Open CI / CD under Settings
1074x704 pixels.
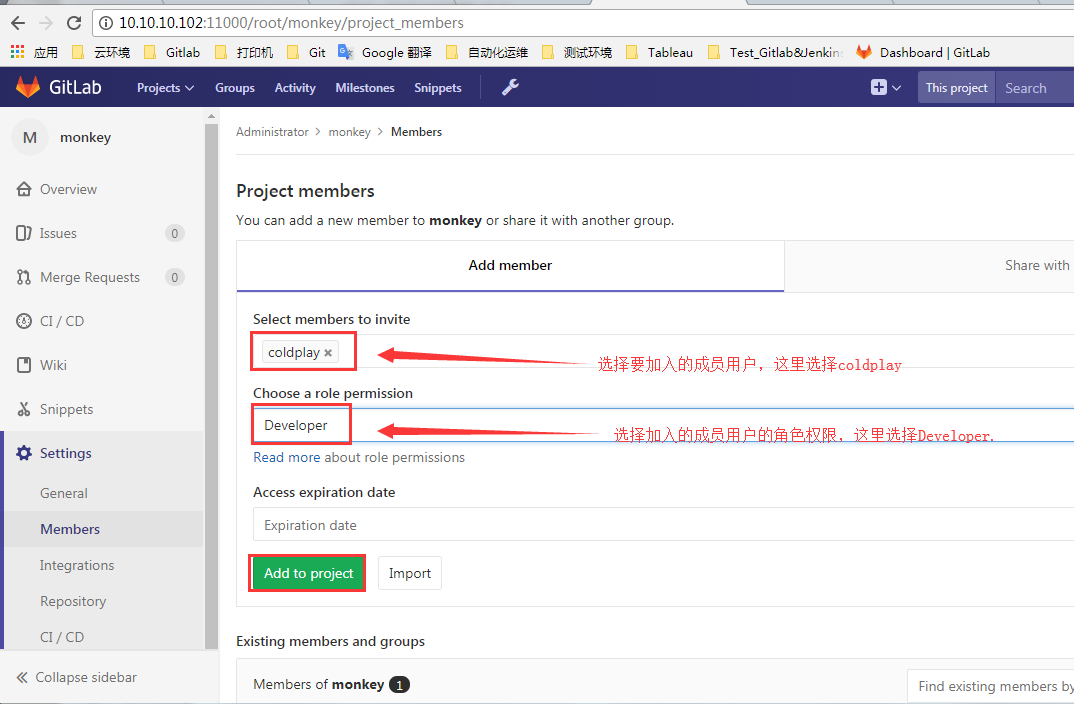coord(62,637)
